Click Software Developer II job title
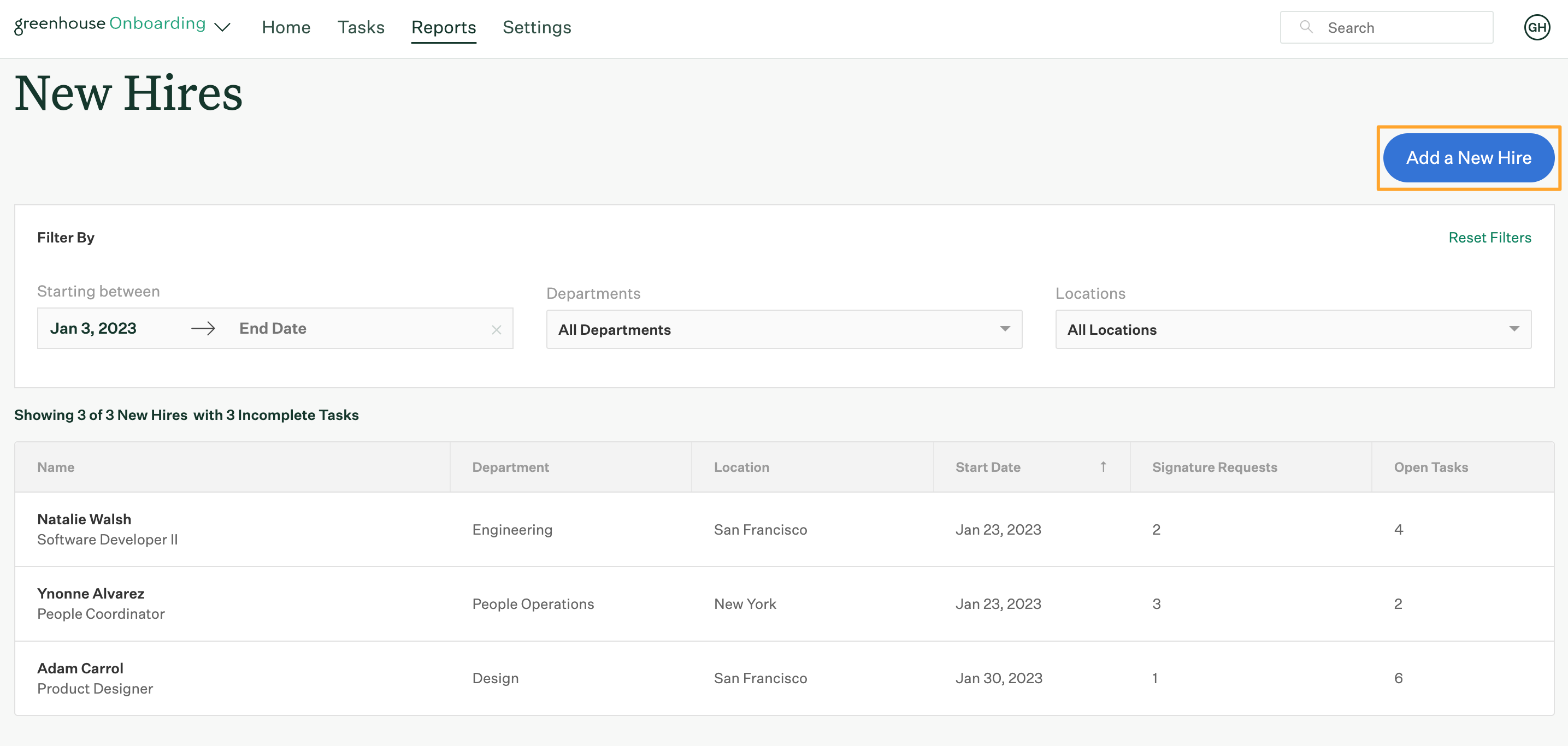1568x746 pixels. click(x=107, y=540)
